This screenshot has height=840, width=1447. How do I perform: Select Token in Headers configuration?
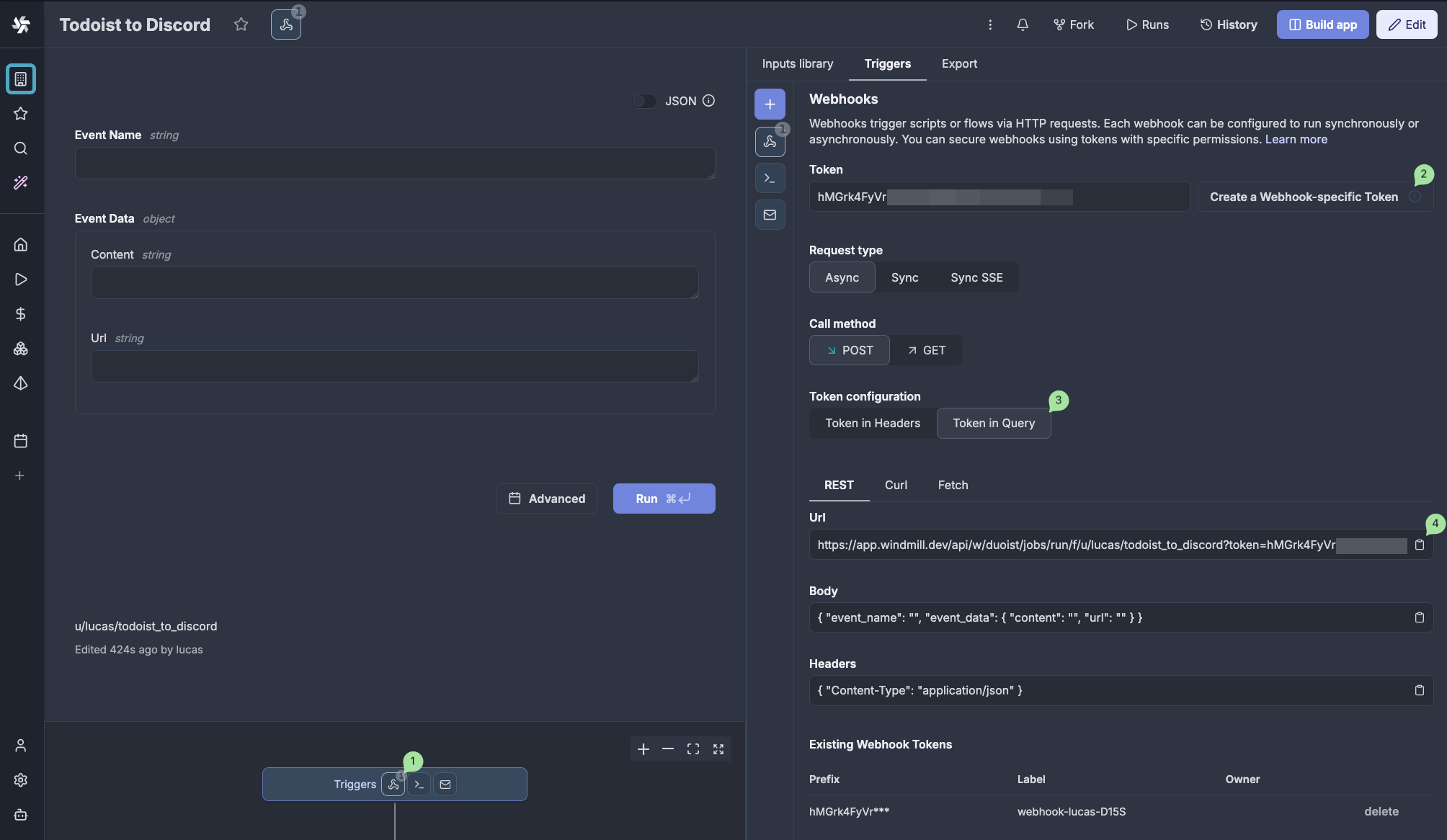(873, 423)
